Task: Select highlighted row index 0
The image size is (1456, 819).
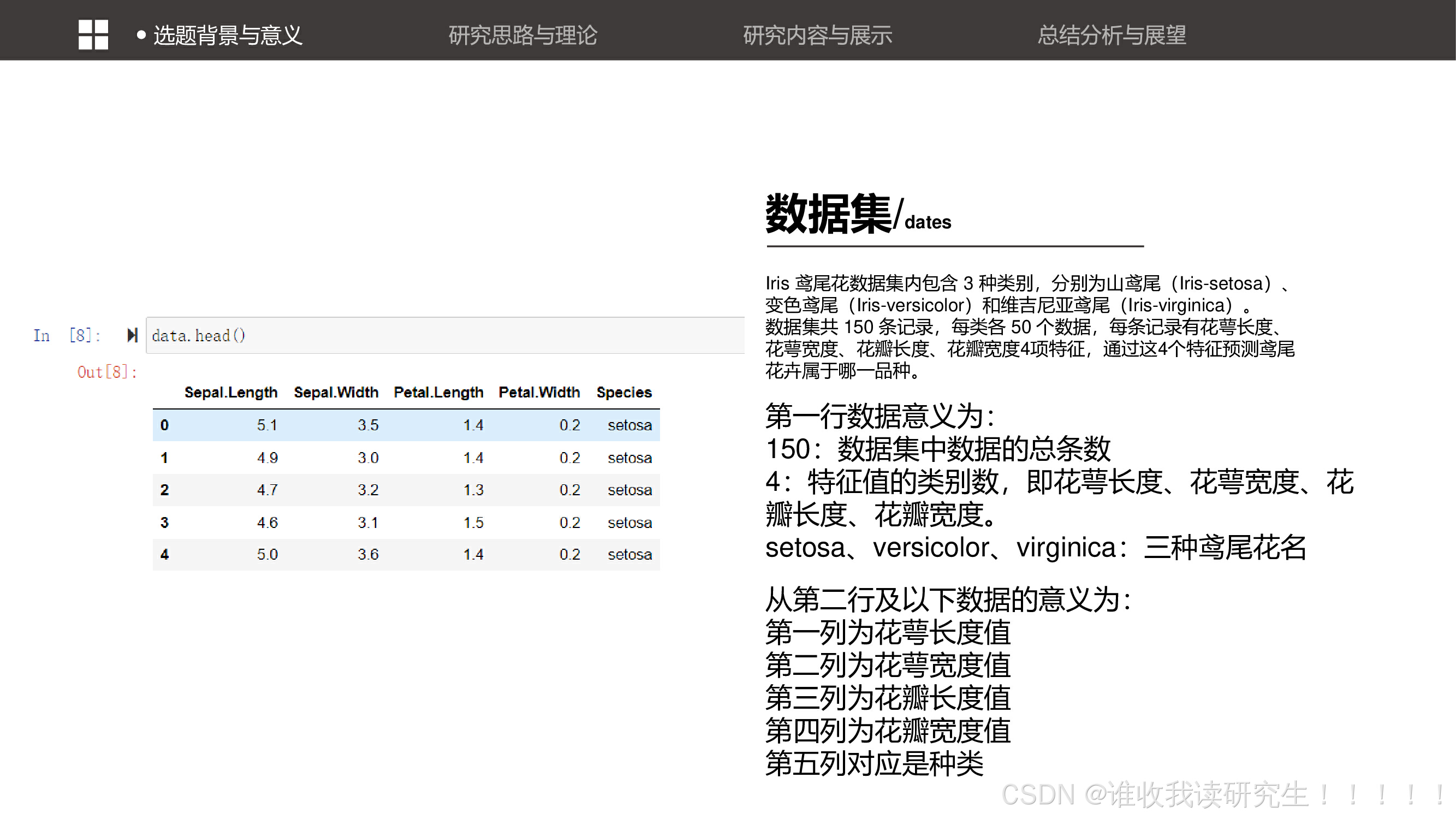Action: [164, 425]
